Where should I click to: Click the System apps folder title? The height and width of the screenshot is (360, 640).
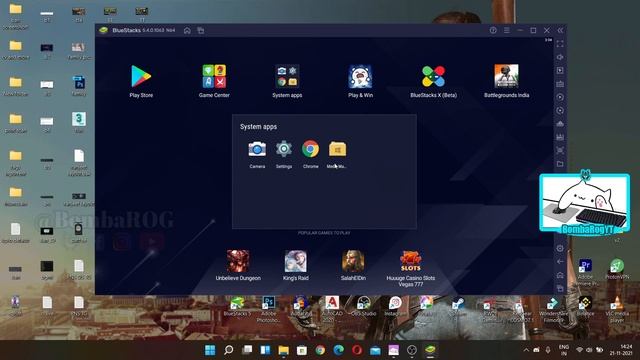click(x=258, y=127)
